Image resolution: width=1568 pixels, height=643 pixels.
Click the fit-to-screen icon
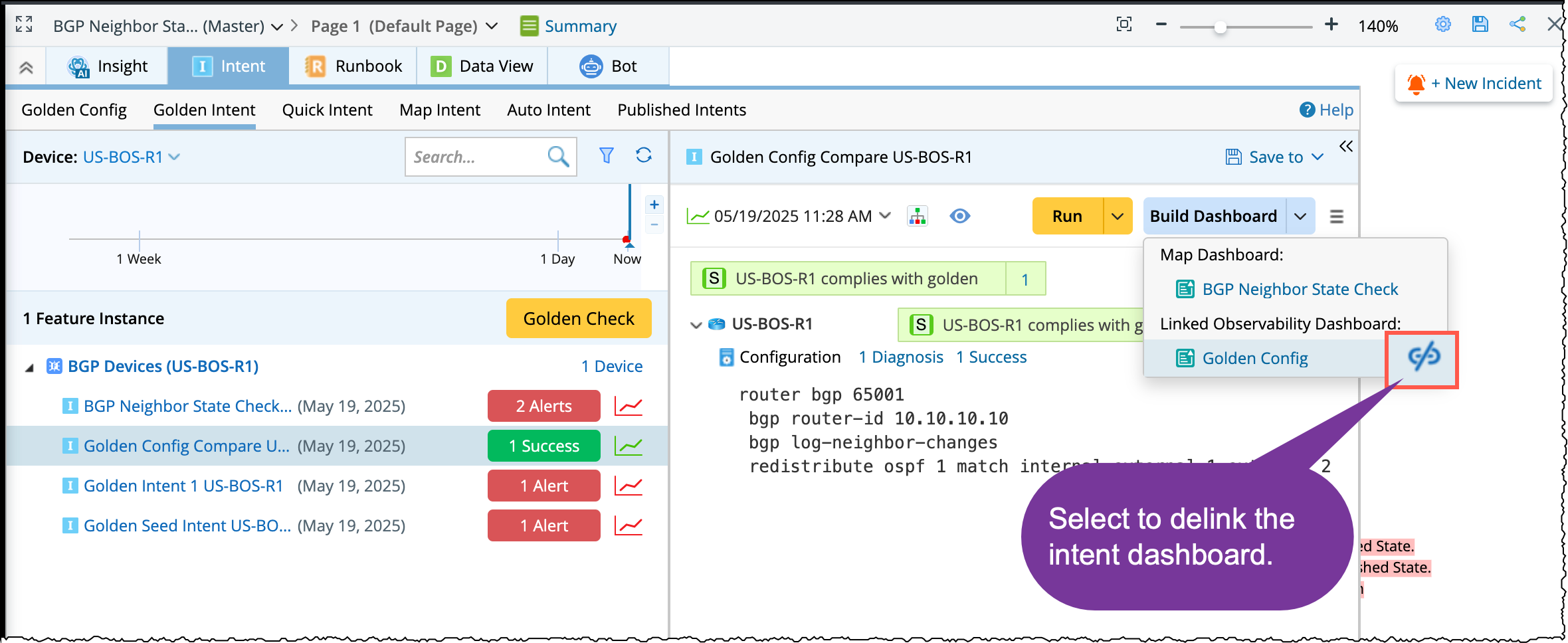1124,25
